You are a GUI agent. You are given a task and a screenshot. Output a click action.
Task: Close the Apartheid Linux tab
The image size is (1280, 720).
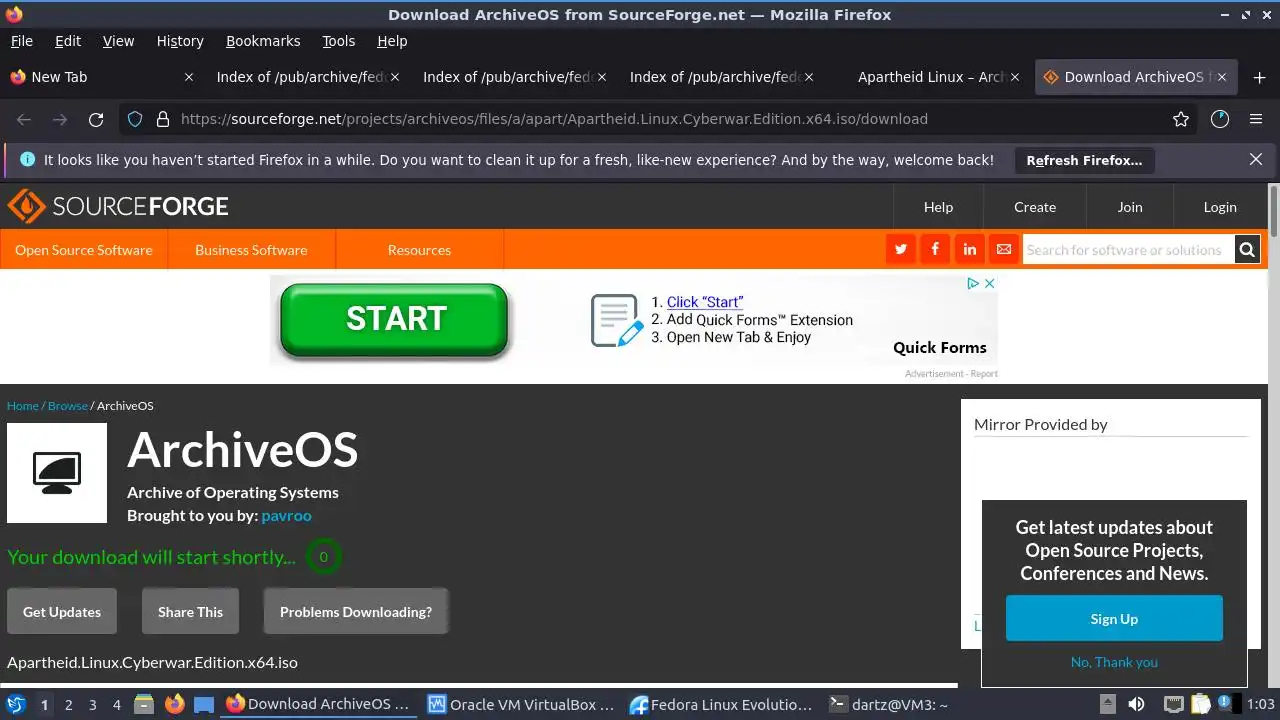point(1016,77)
